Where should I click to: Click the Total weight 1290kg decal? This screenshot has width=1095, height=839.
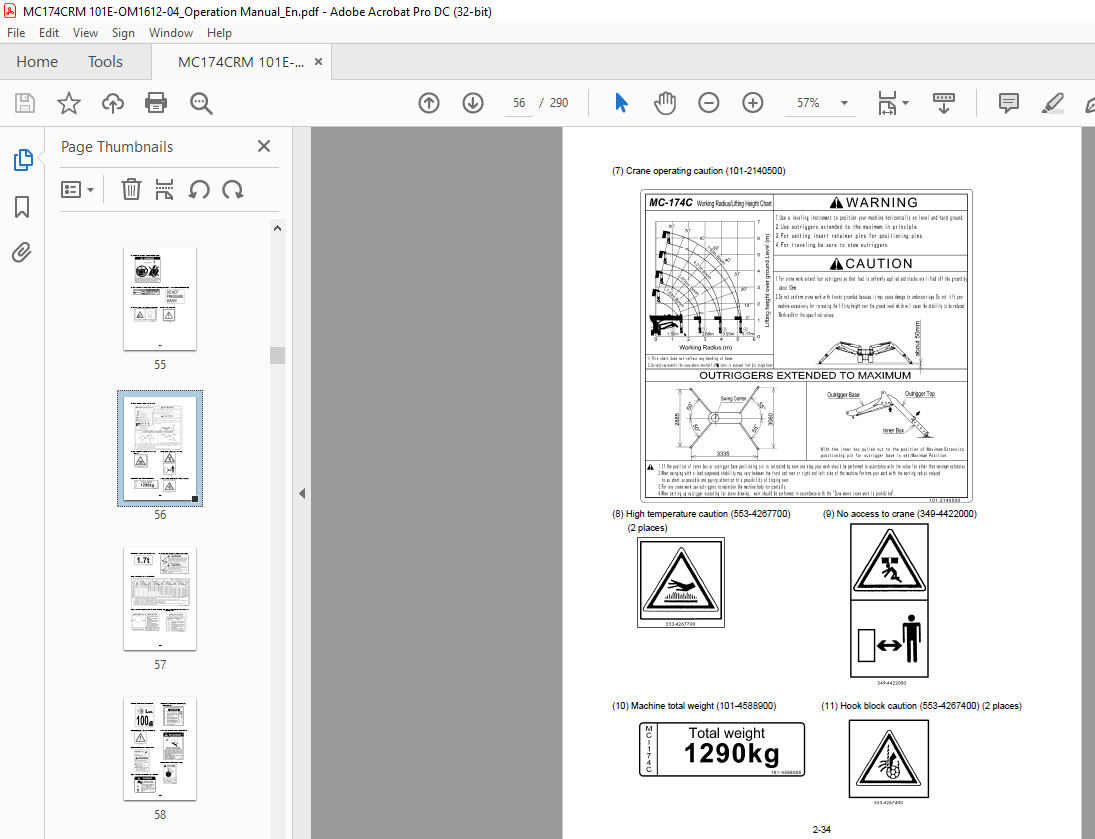(x=722, y=749)
